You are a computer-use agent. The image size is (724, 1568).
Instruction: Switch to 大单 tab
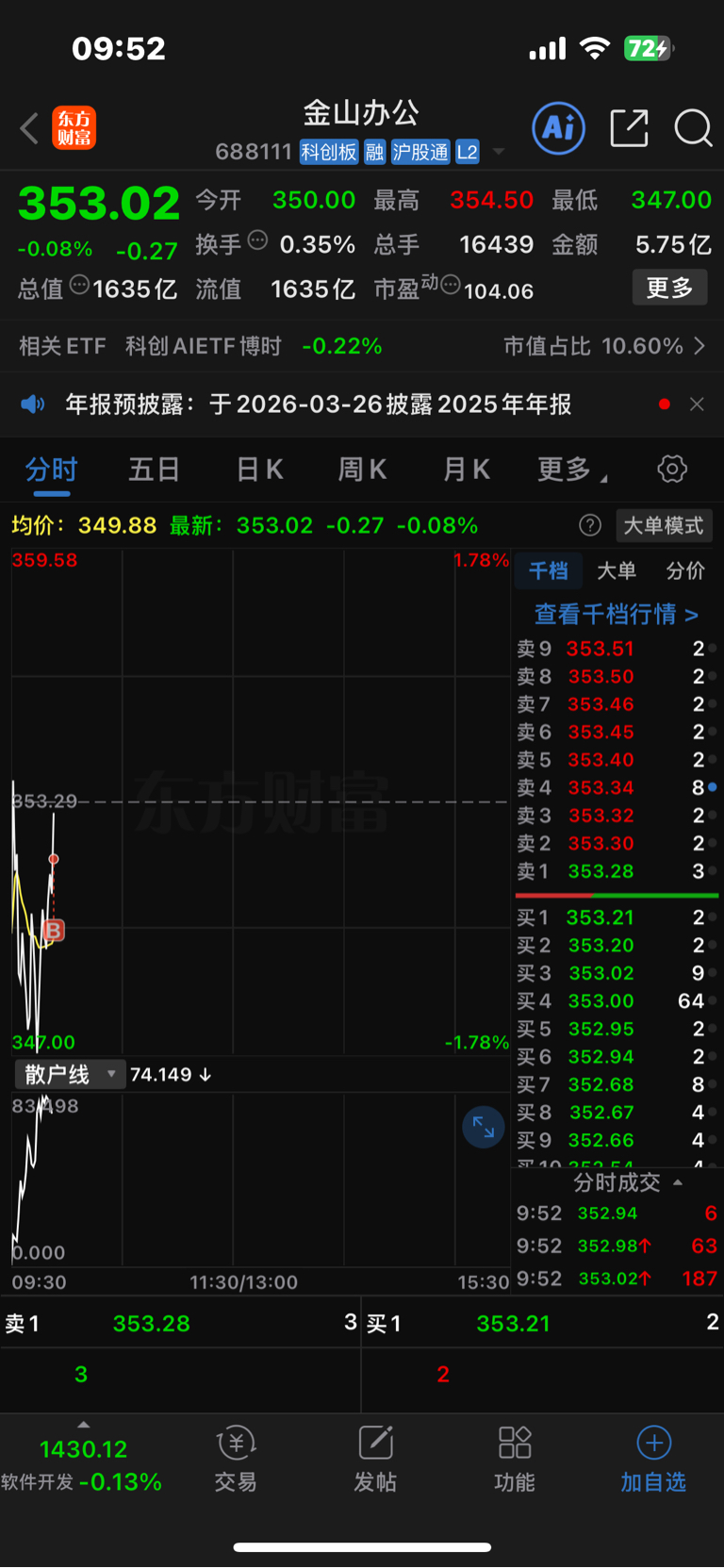coord(617,570)
